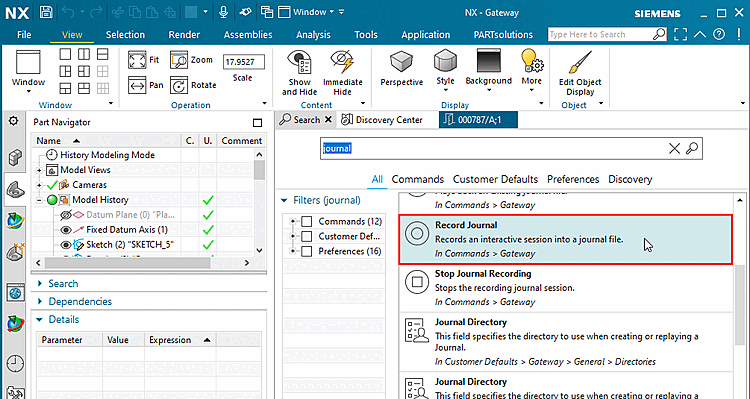Click the Scale value input field

243,62
